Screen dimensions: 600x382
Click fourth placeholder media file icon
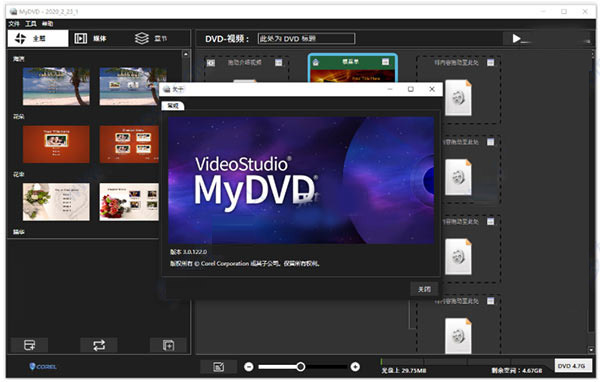tap(458, 336)
